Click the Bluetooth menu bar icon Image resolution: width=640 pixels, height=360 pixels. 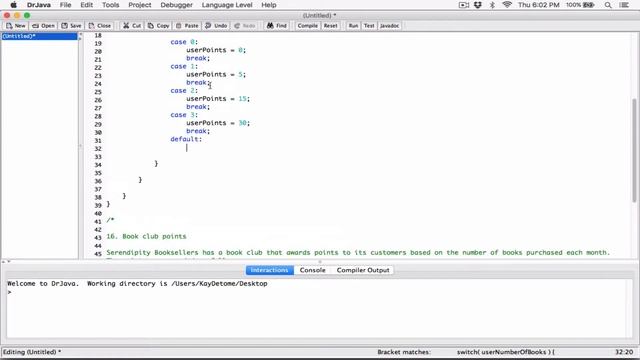pos(492,5)
